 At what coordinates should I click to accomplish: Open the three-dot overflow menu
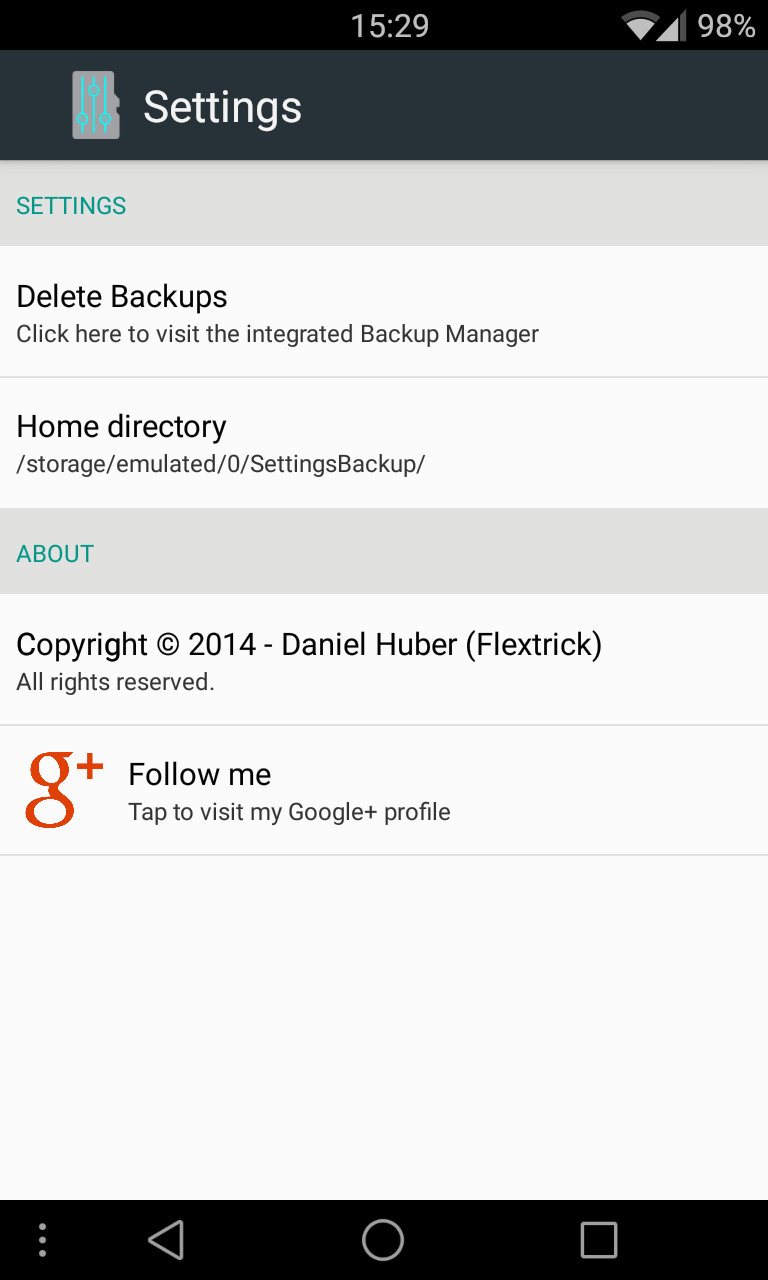[x=42, y=1240]
